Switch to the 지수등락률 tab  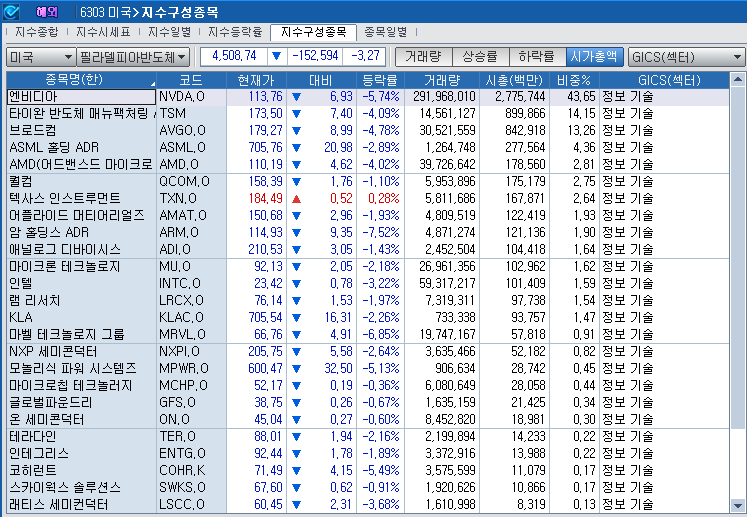[235, 32]
